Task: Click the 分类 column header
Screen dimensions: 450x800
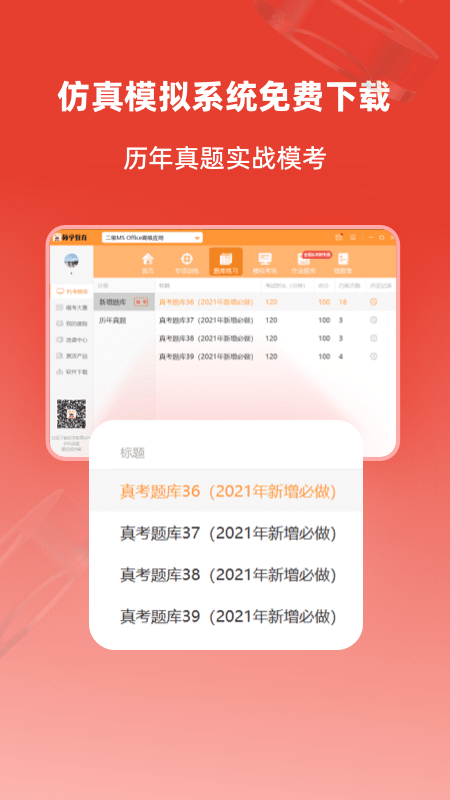Action: (x=103, y=286)
